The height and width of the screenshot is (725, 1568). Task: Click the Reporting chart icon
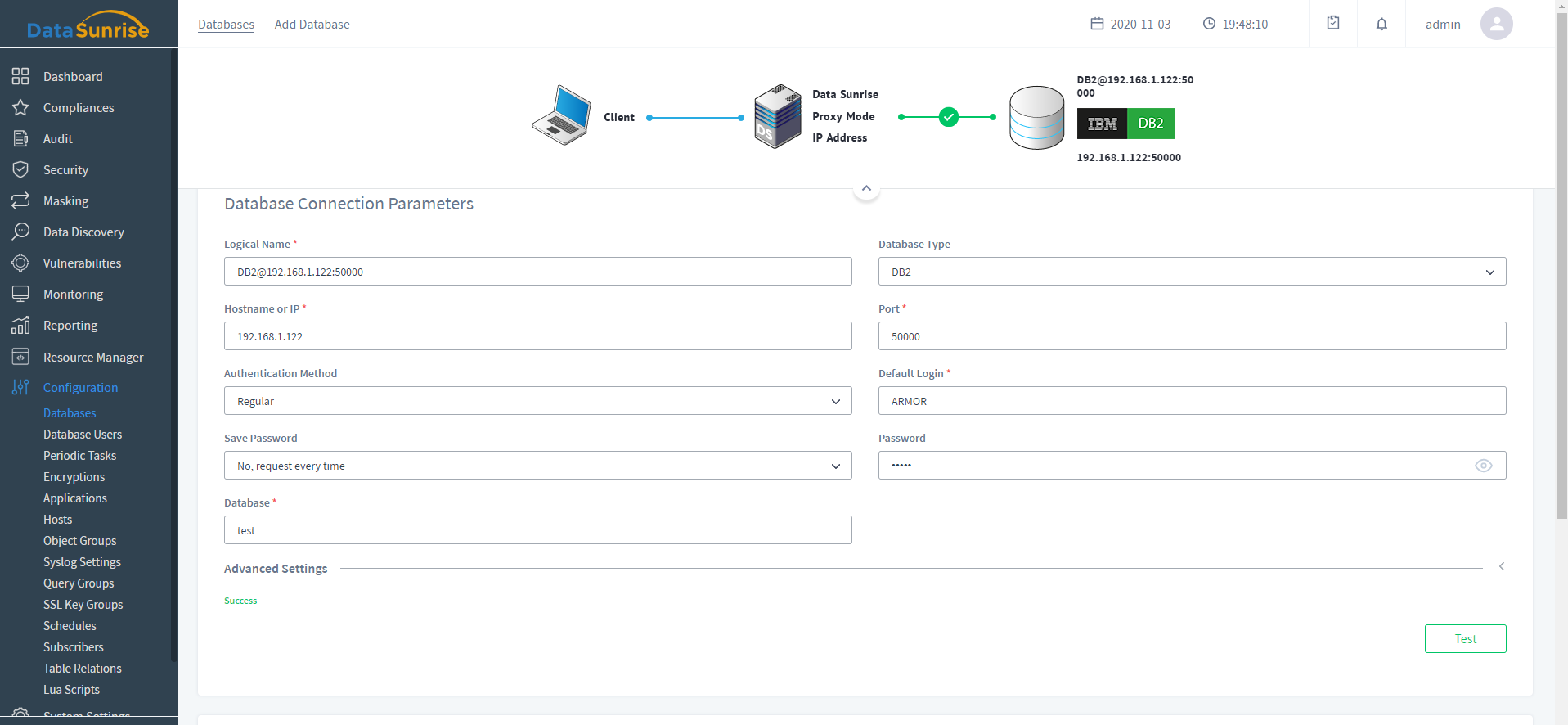tap(20, 325)
